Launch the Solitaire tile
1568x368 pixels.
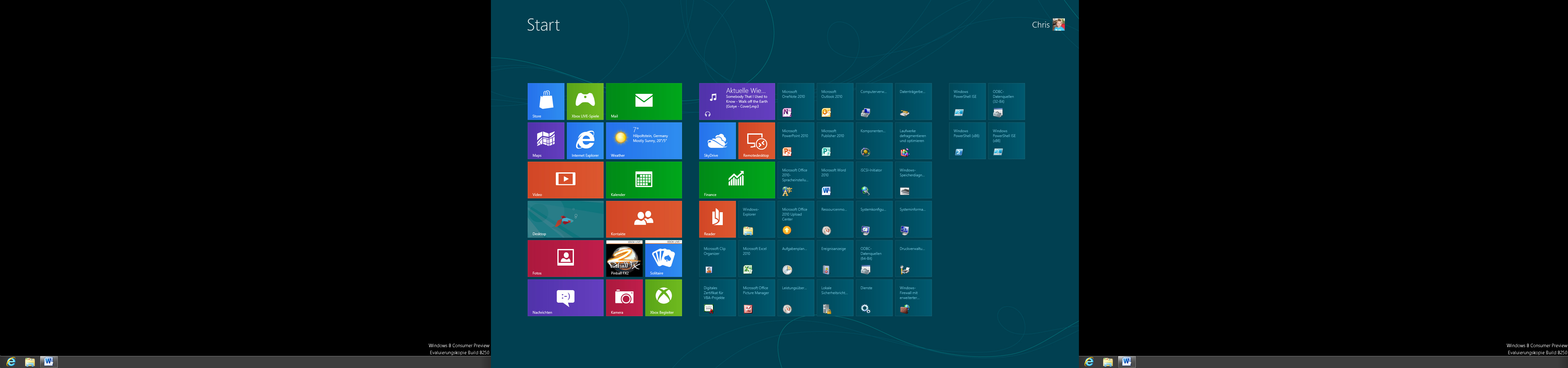click(663, 258)
